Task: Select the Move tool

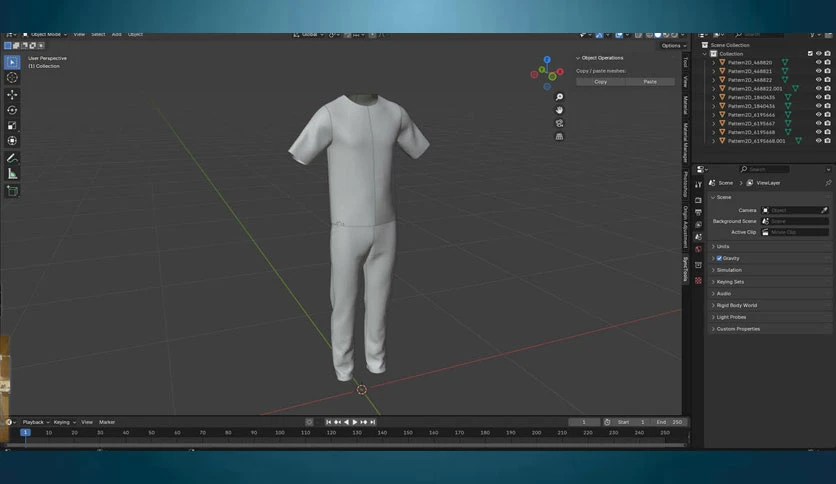Action: click(x=12, y=95)
